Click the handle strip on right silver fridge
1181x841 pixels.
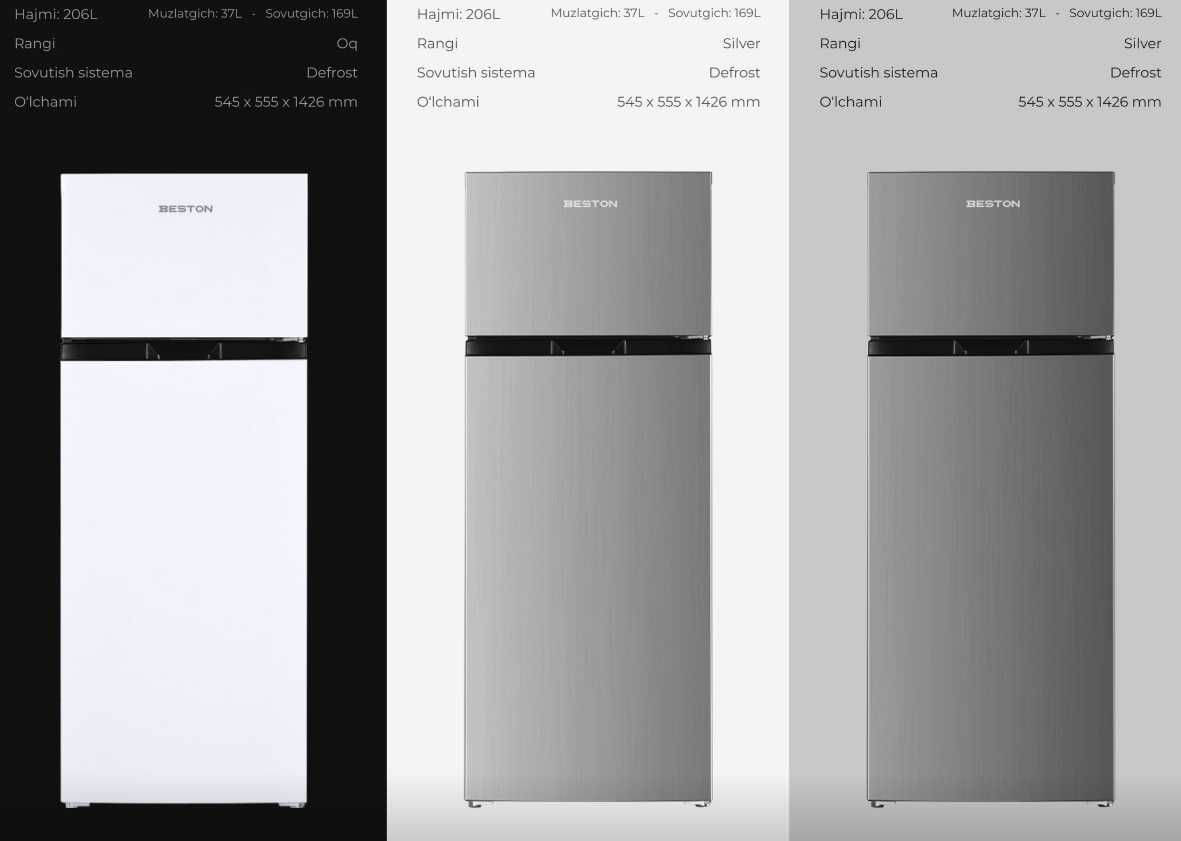pos(990,346)
